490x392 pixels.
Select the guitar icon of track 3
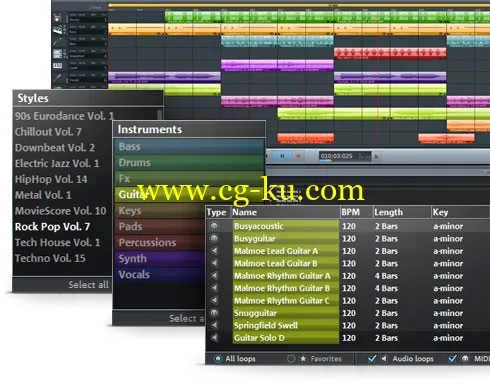click(x=58, y=42)
